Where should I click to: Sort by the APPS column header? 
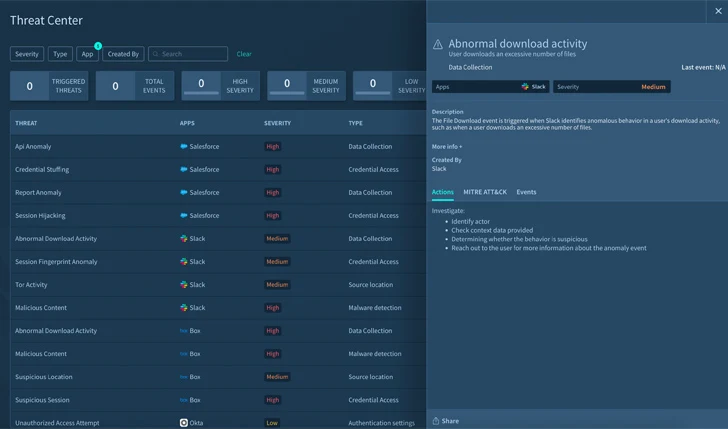pos(187,123)
